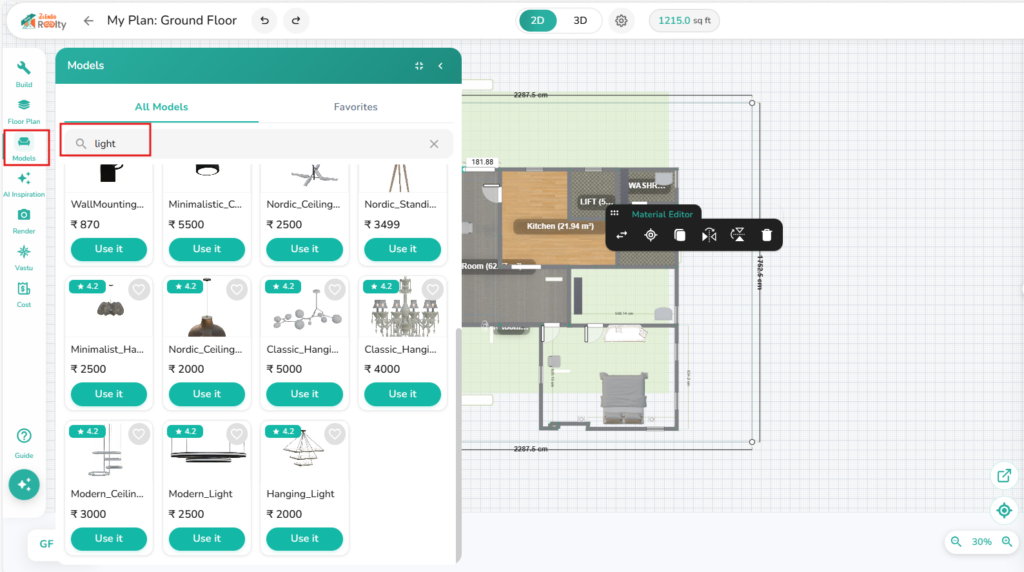Open the Render camera tool
The image size is (1024, 572).
click(x=24, y=220)
